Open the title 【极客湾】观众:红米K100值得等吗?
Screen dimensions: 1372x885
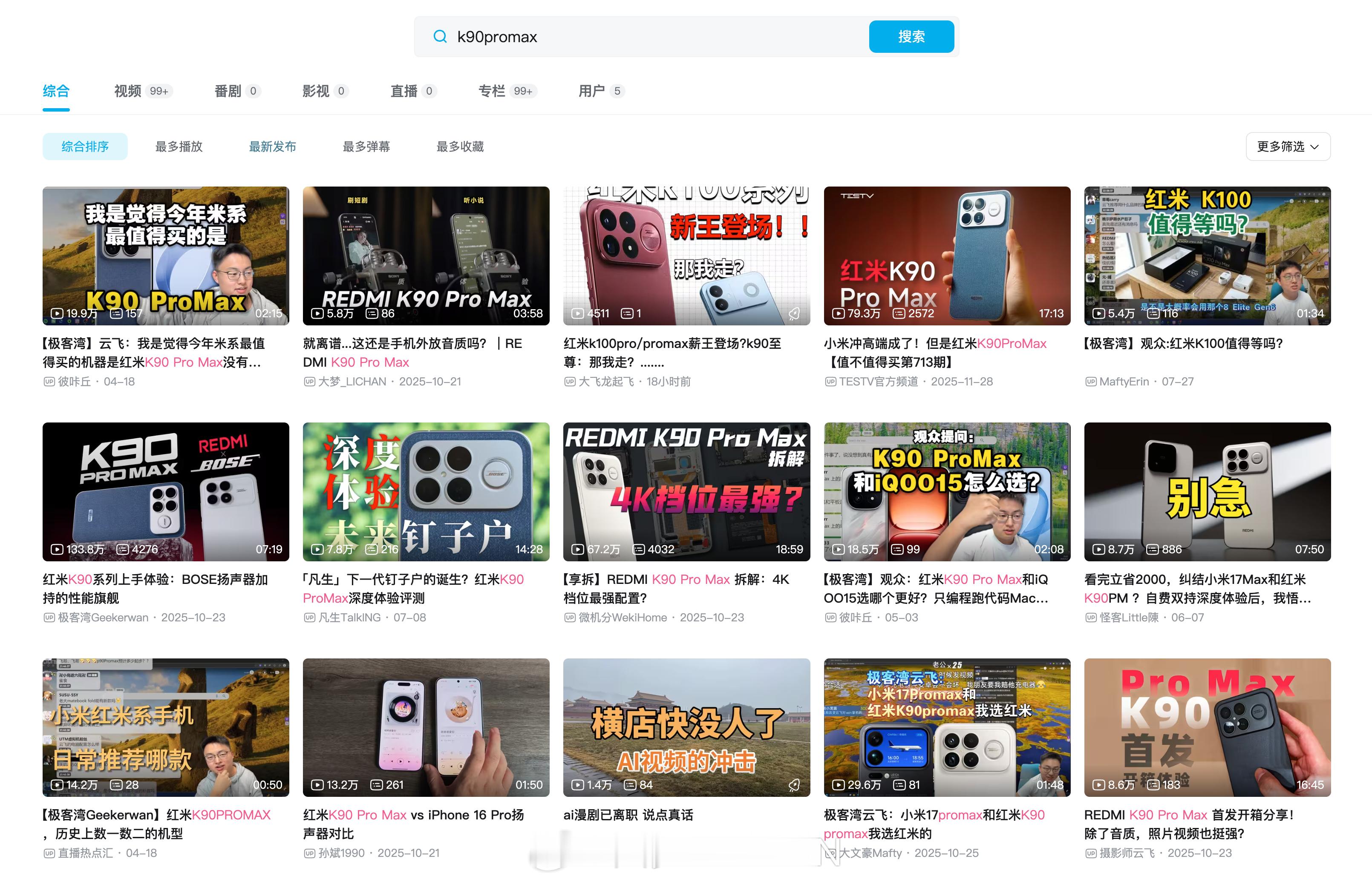pos(1184,344)
